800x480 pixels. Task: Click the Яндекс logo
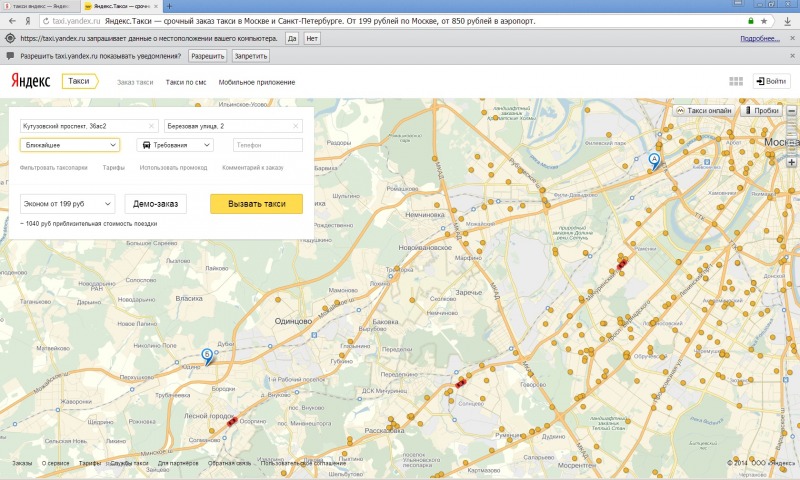31,81
